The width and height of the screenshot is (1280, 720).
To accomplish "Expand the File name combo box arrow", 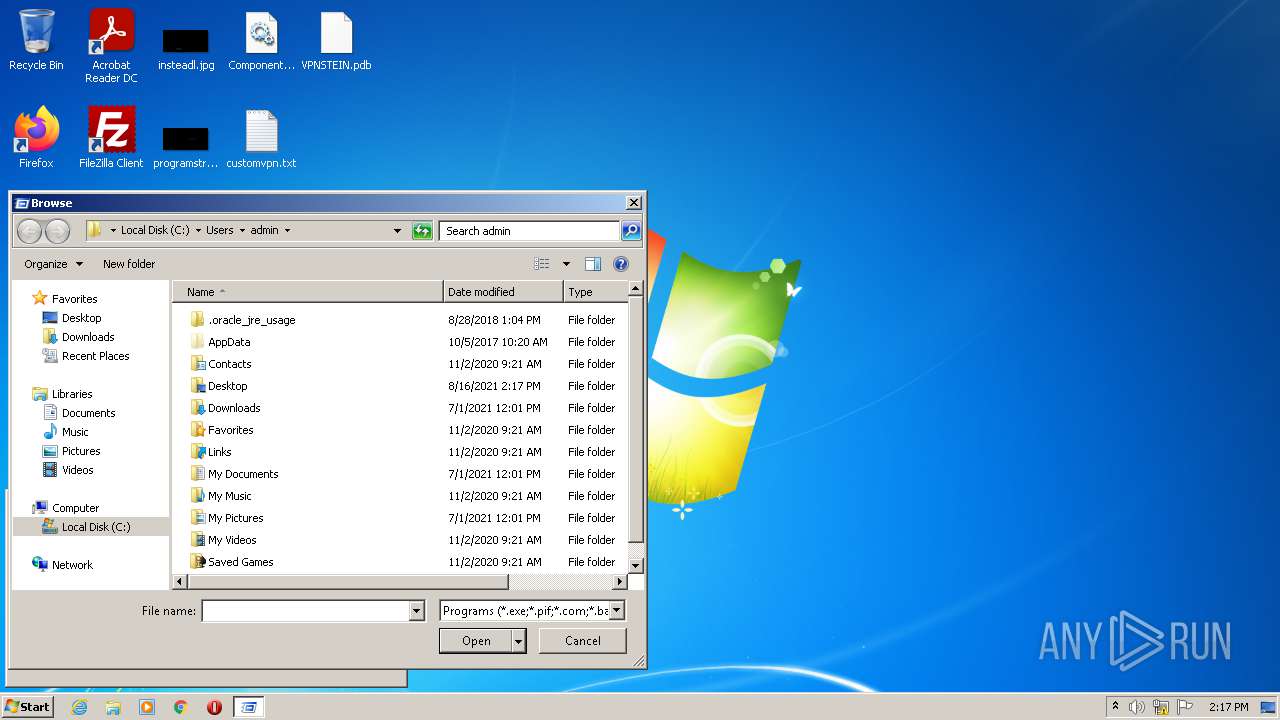I will 417,611.
